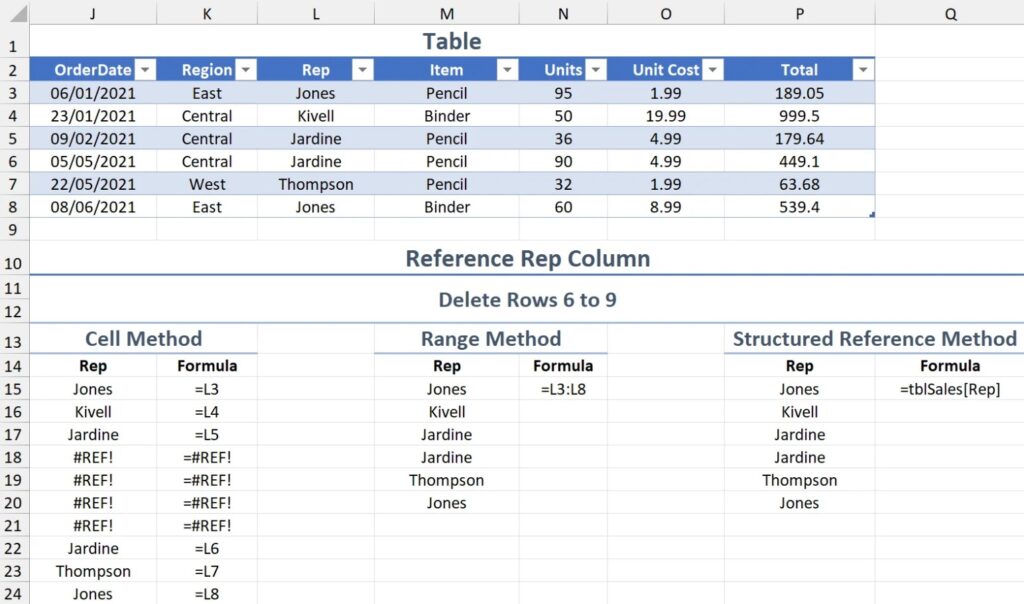Select column M header

click(447, 13)
